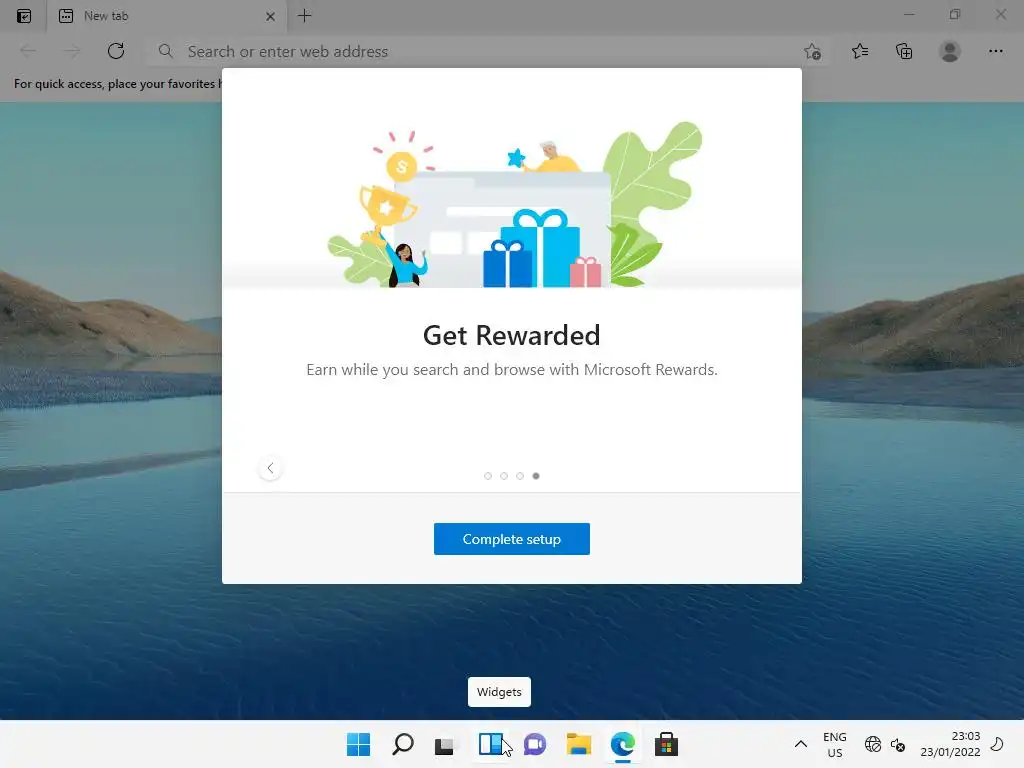Open the Favorites list icon
The height and width of the screenshot is (768, 1024).
coord(860,51)
